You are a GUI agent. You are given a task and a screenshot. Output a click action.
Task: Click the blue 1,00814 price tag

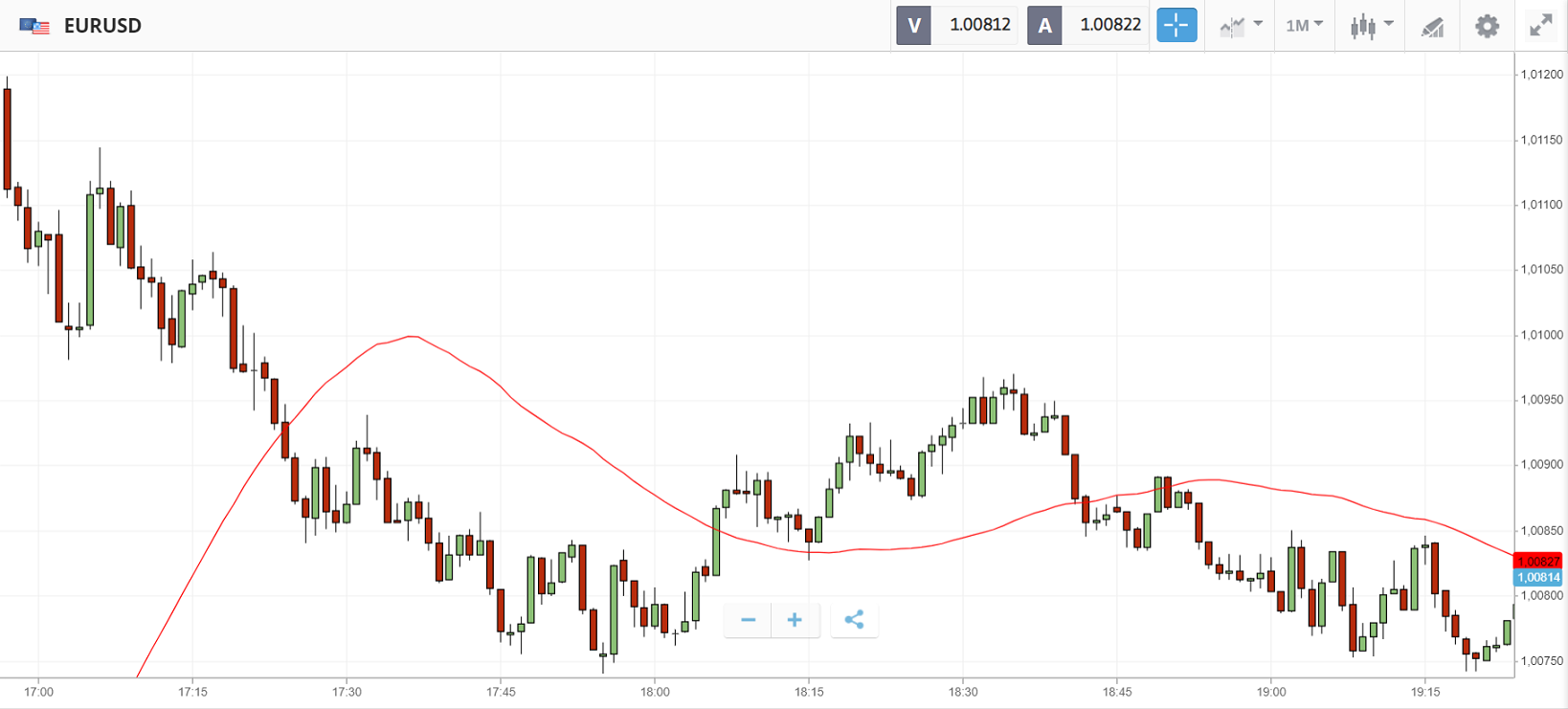(1538, 577)
